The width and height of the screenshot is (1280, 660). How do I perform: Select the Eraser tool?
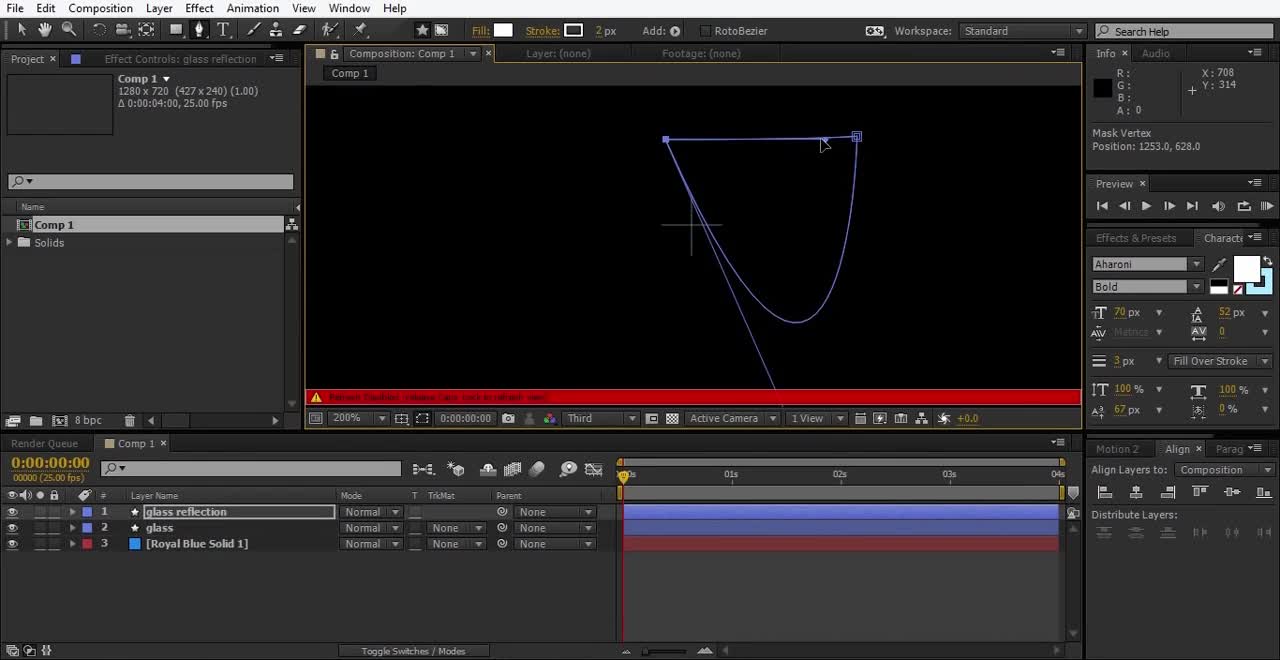click(299, 30)
